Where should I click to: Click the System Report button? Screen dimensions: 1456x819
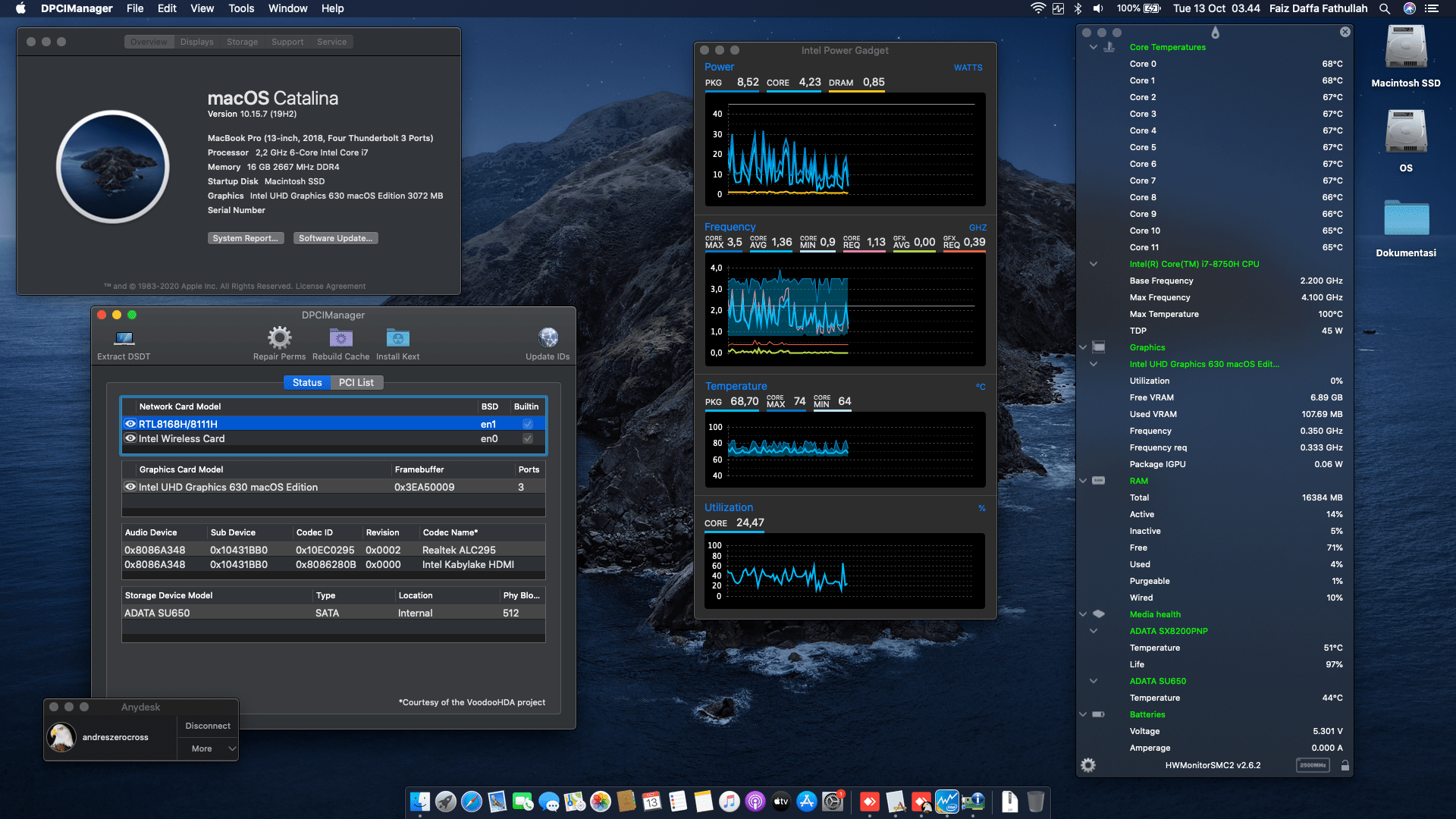pos(246,238)
